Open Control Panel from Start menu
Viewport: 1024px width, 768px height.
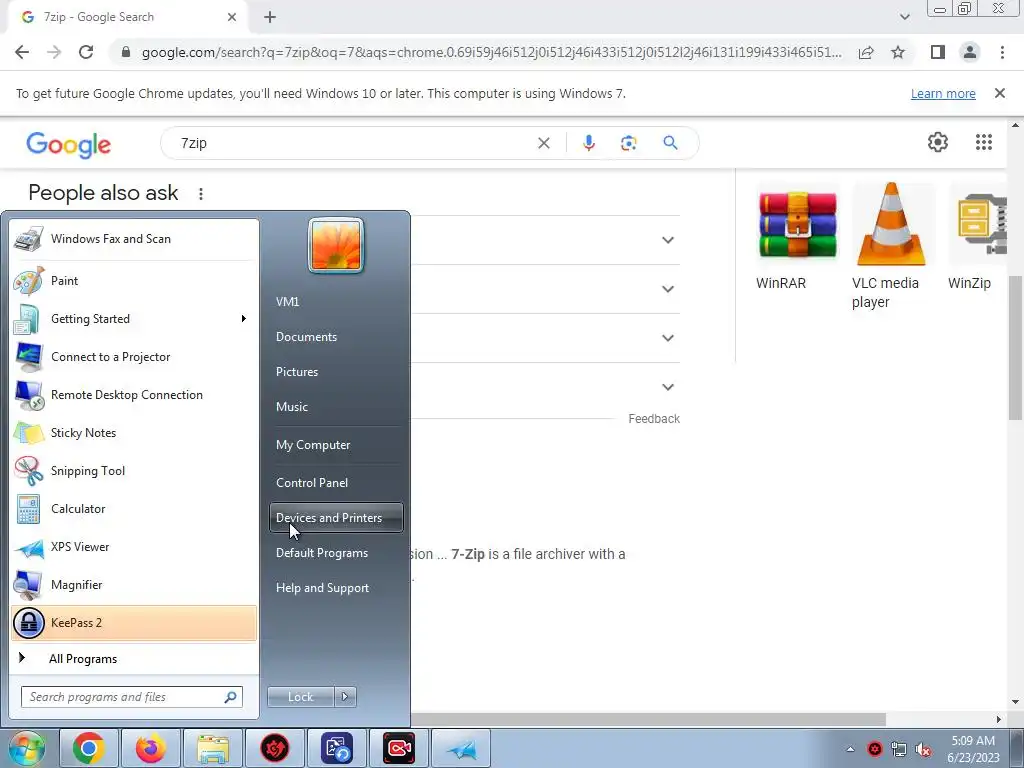pos(336,483)
